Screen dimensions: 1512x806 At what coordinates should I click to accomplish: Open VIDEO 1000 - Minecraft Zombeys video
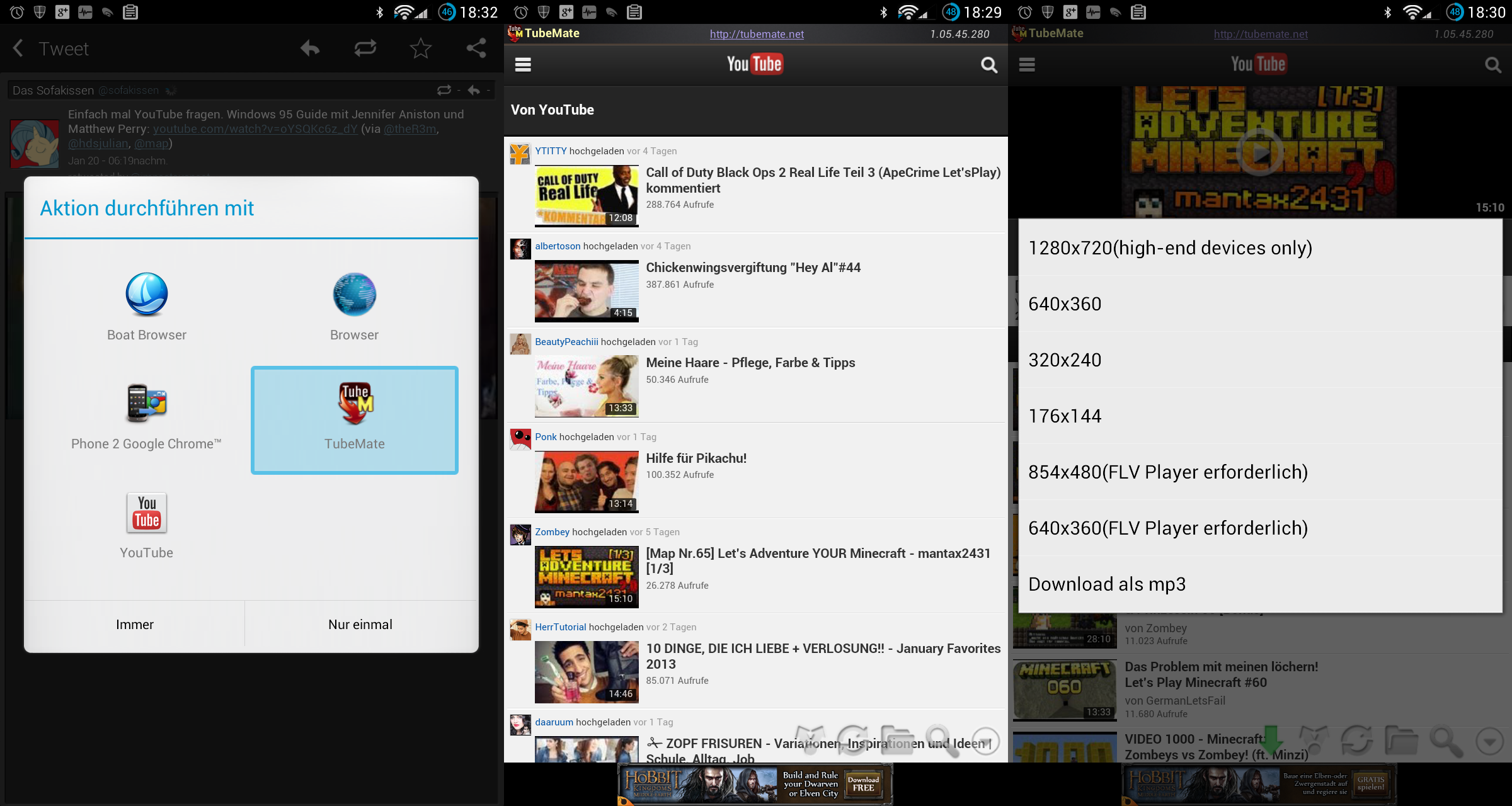pos(1217,747)
